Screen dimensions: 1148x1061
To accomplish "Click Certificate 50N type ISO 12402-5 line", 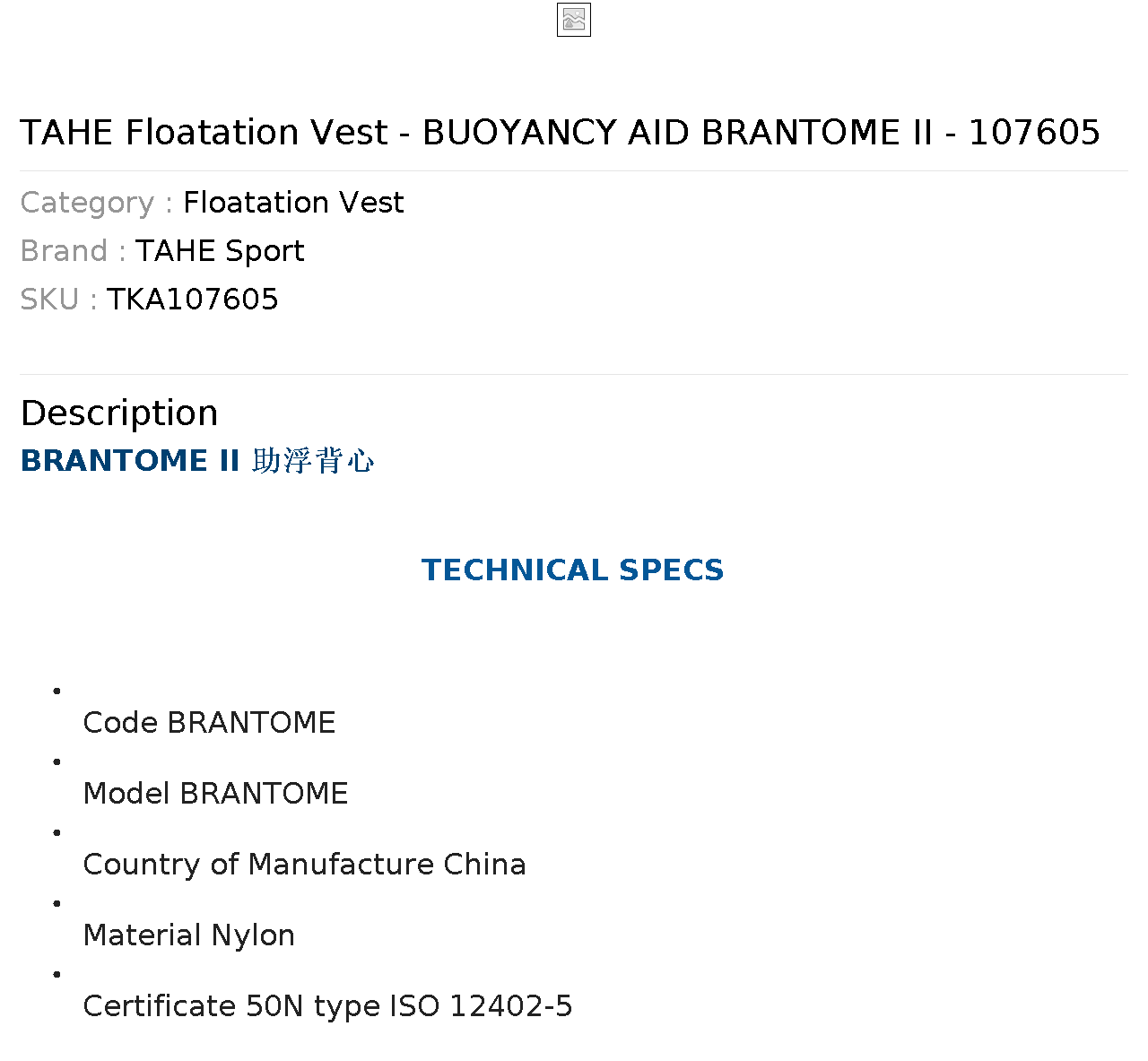I will point(327,1006).
